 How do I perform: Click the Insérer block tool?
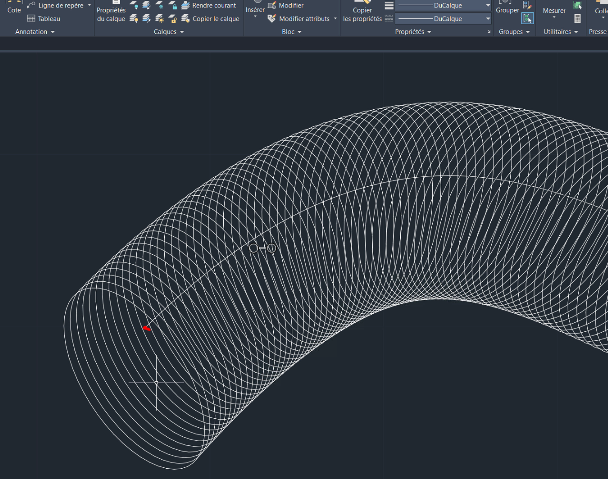coord(255,10)
